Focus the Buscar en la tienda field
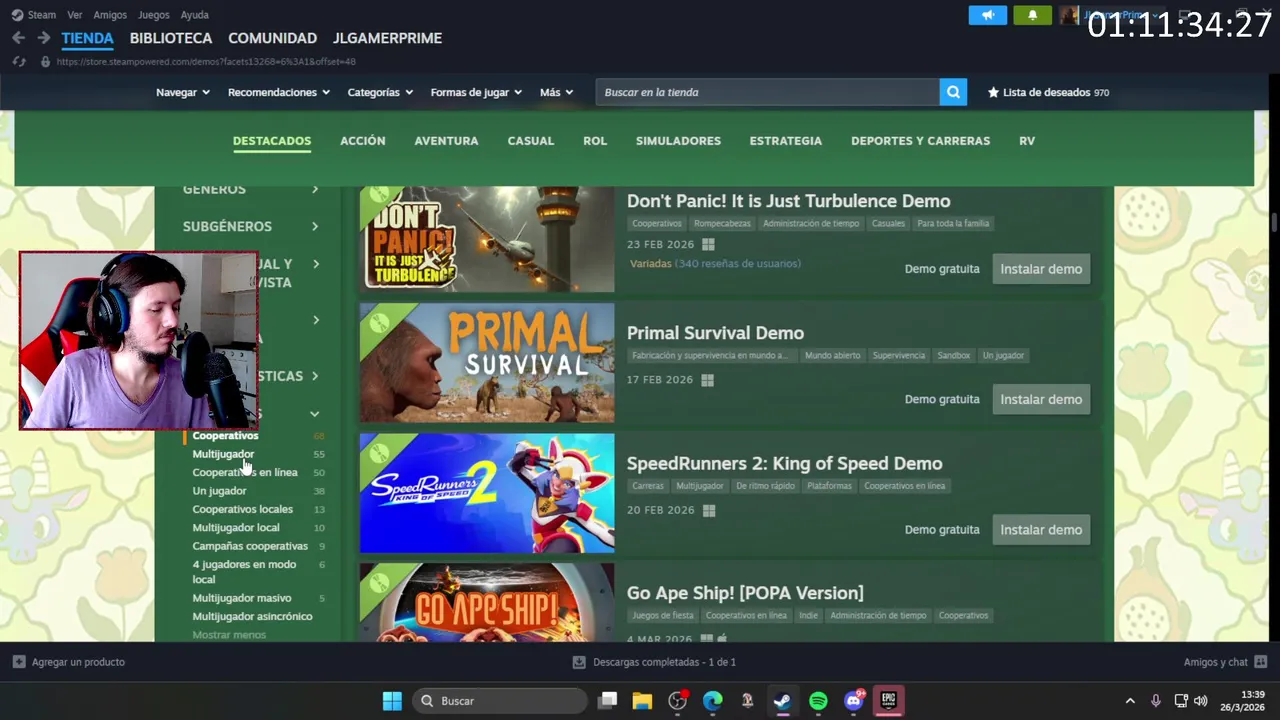 click(767, 92)
